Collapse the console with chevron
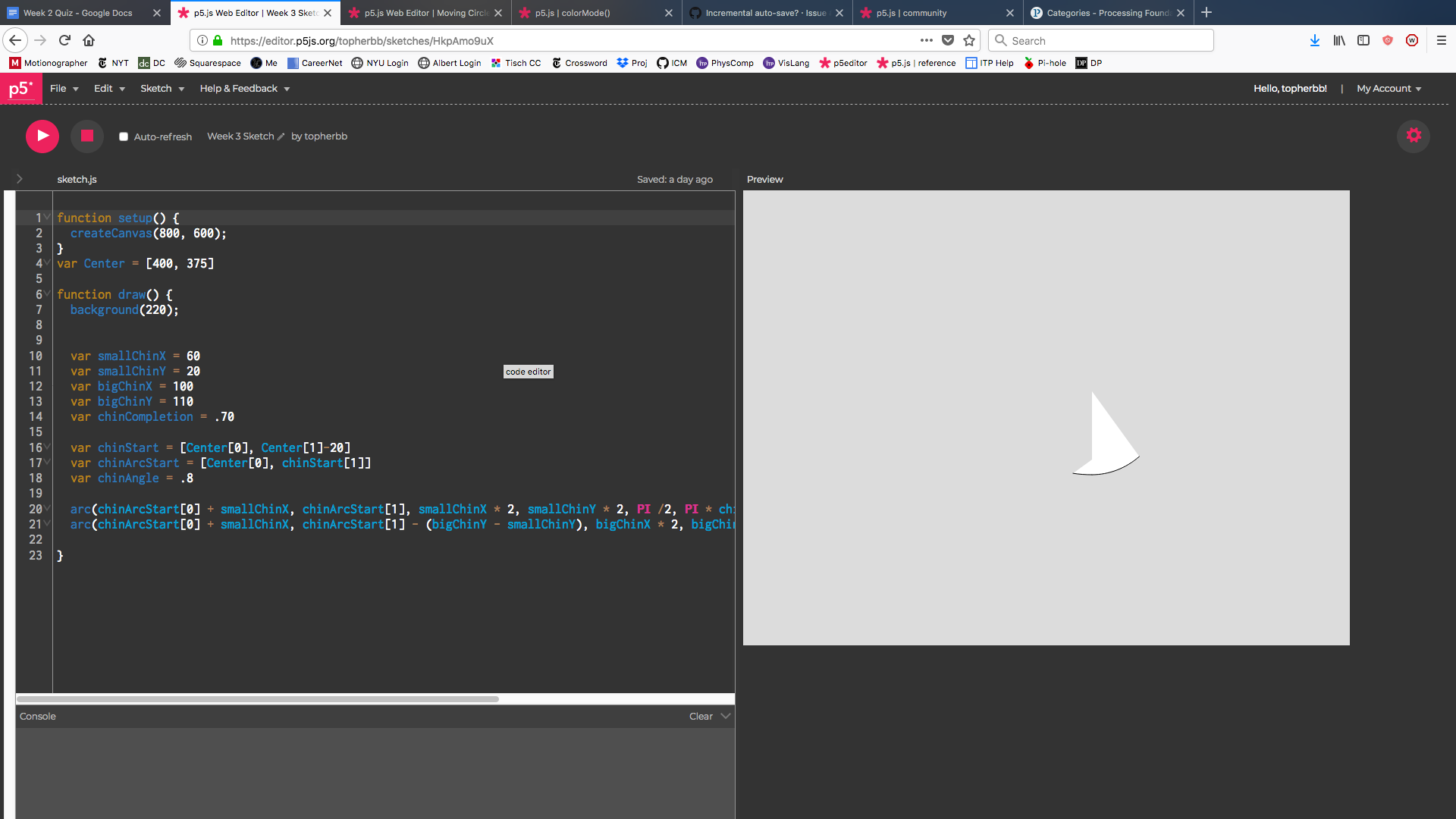This screenshot has width=1456, height=819. pyautogui.click(x=726, y=716)
